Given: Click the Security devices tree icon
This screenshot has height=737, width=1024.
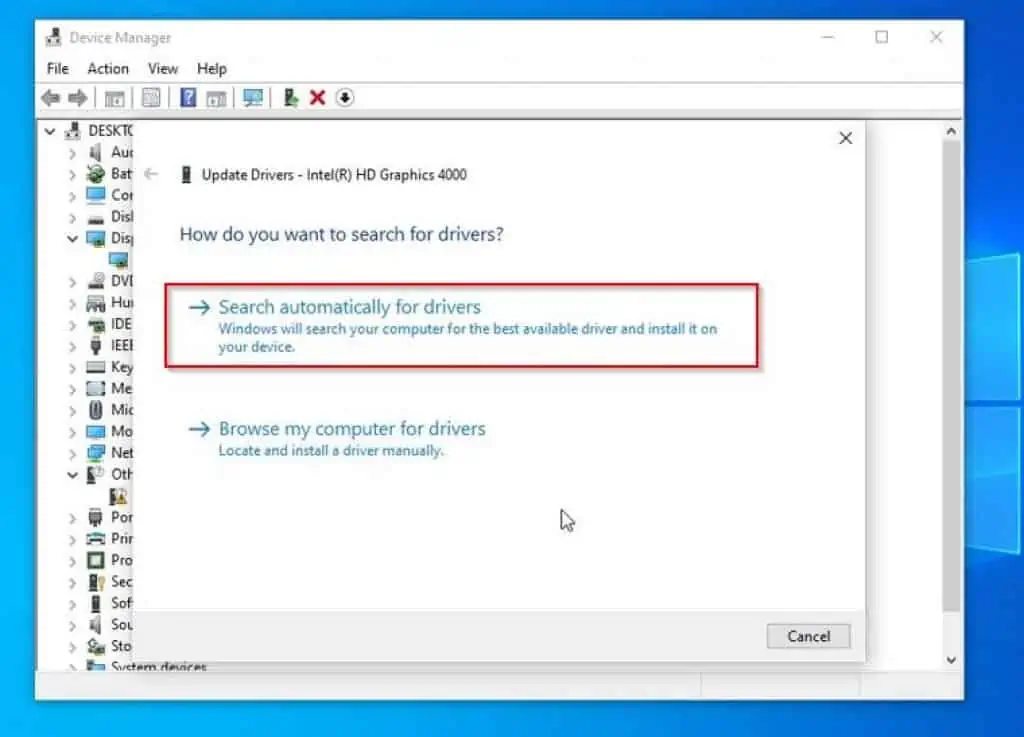Looking at the screenshot, I should 96,582.
